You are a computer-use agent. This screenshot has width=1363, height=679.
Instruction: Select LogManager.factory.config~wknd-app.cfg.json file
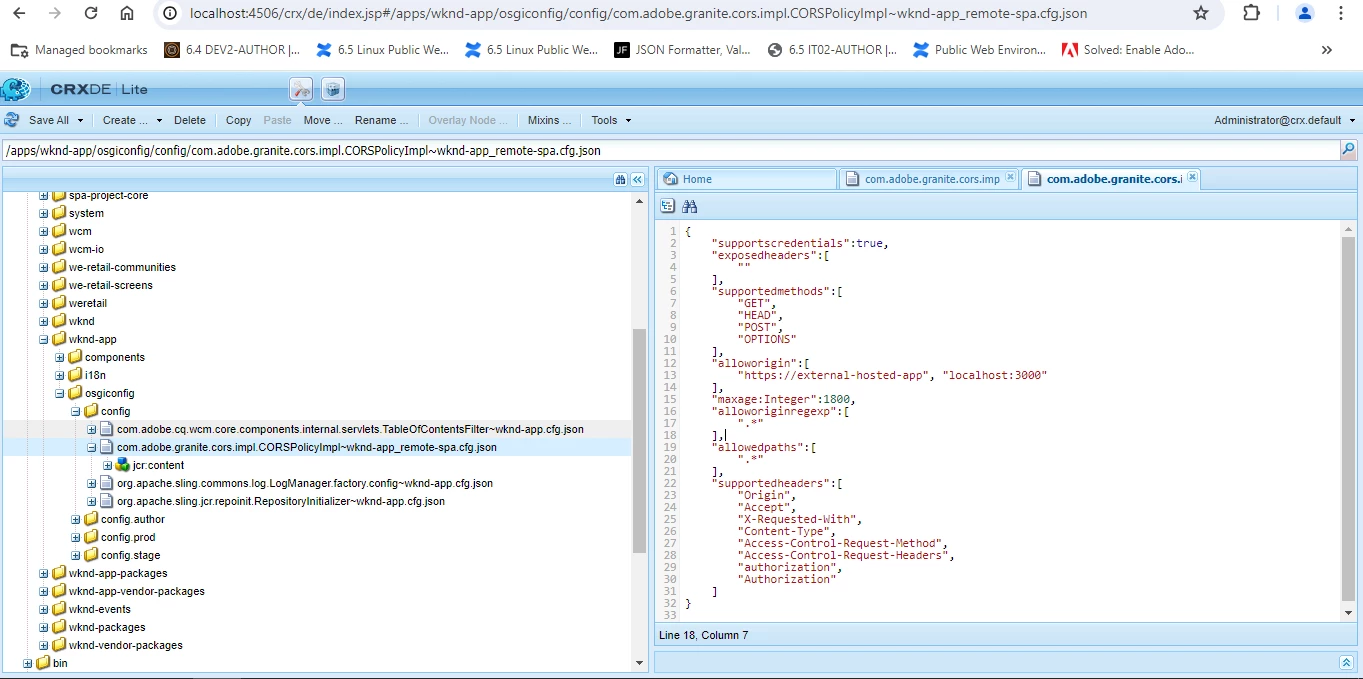click(x=305, y=483)
